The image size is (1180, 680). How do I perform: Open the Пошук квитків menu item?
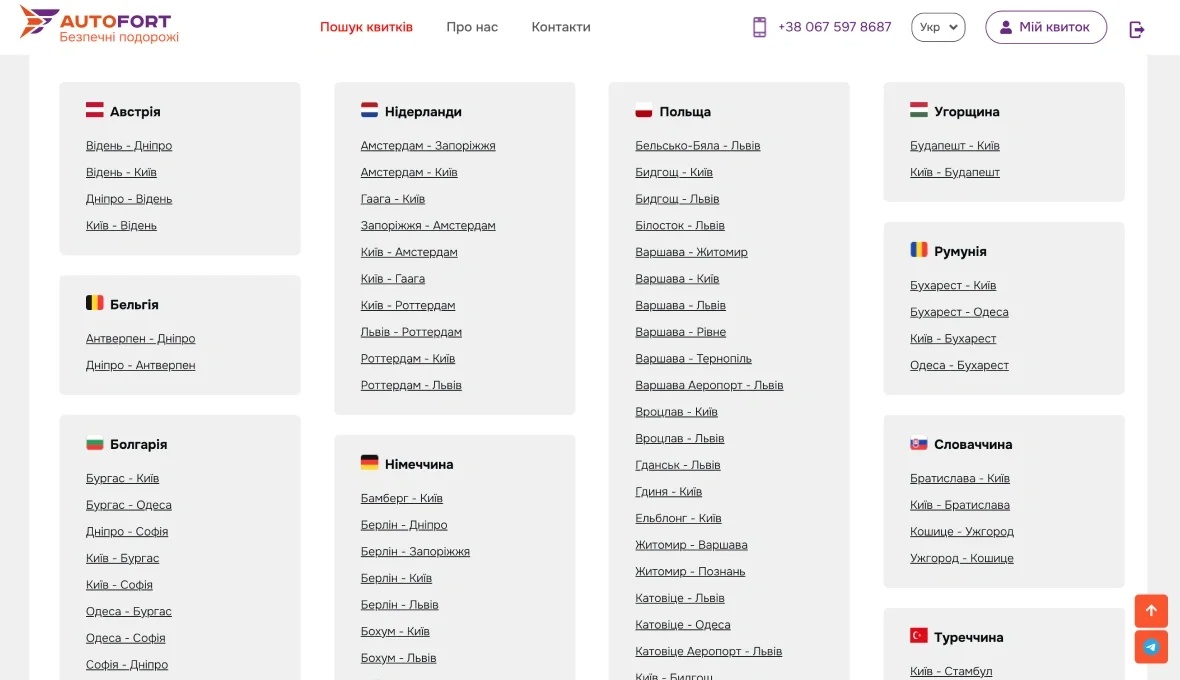(366, 27)
